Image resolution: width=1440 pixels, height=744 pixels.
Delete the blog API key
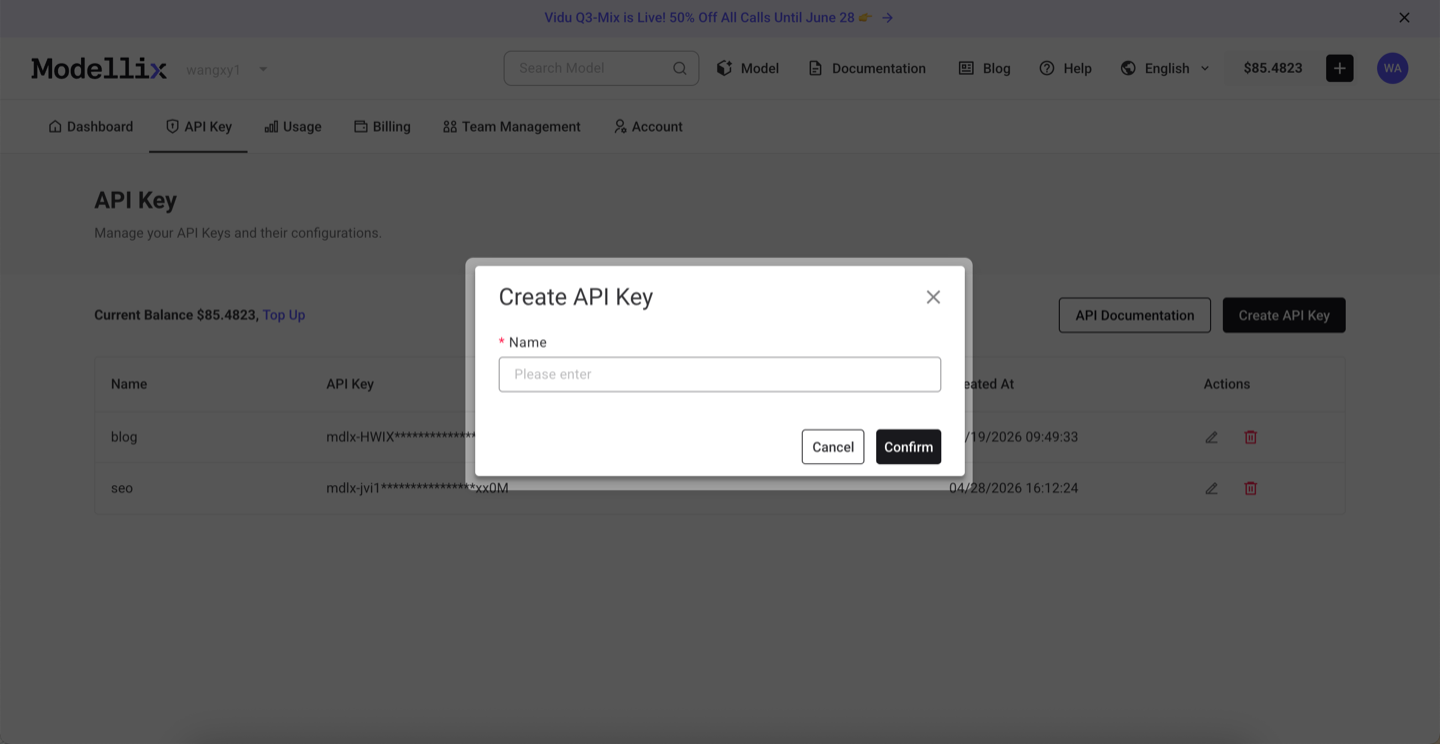1250,437
